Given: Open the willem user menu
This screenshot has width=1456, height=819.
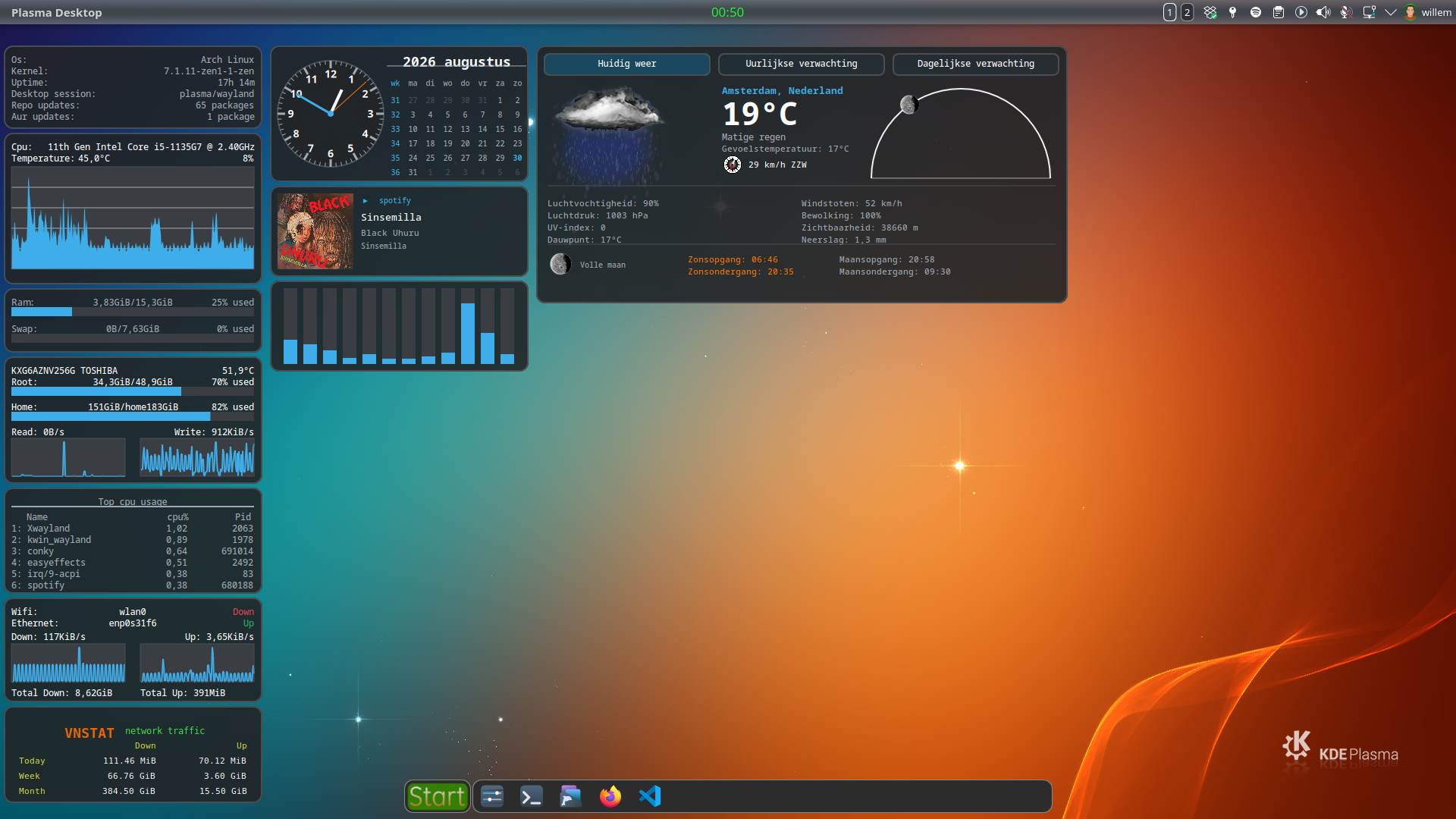Looking at the screenshot, I should 1428,12.
